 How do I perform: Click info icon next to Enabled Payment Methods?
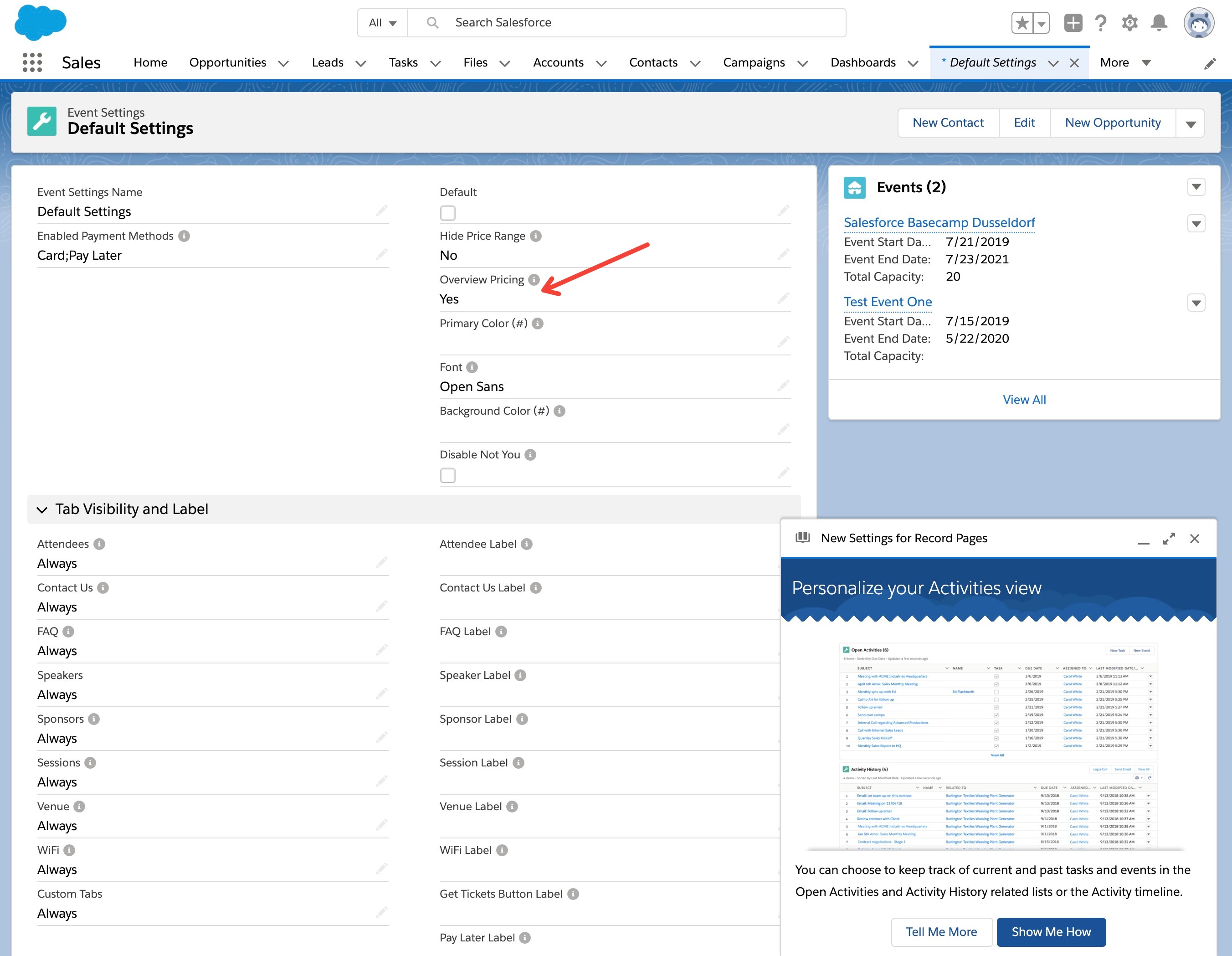tap(184, 236)
